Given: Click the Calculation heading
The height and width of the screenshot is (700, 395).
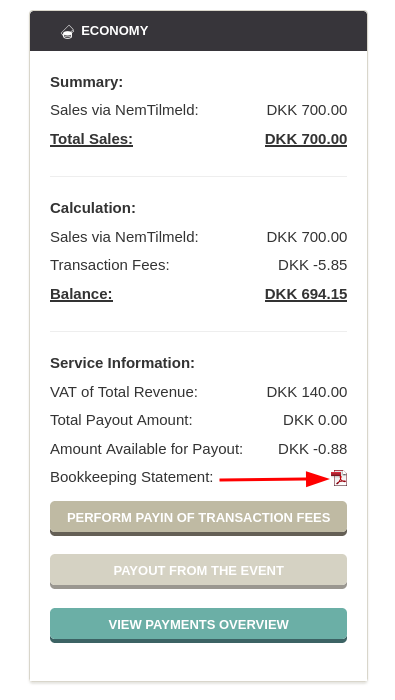Looking at the screenshot, I should [x=93, y=208].
